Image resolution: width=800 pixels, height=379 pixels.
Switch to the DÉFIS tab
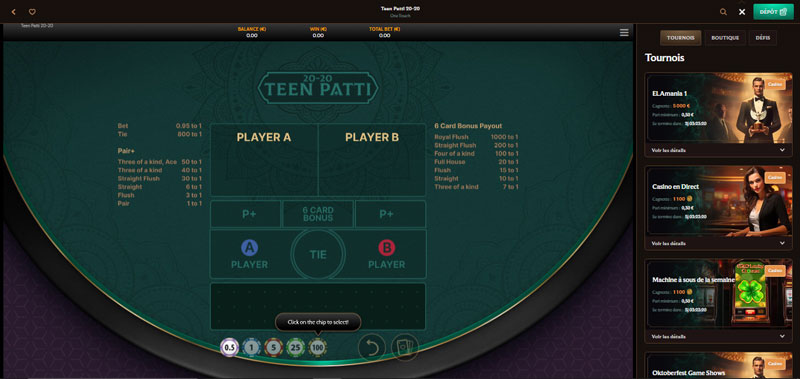click(x=763, y=38)
